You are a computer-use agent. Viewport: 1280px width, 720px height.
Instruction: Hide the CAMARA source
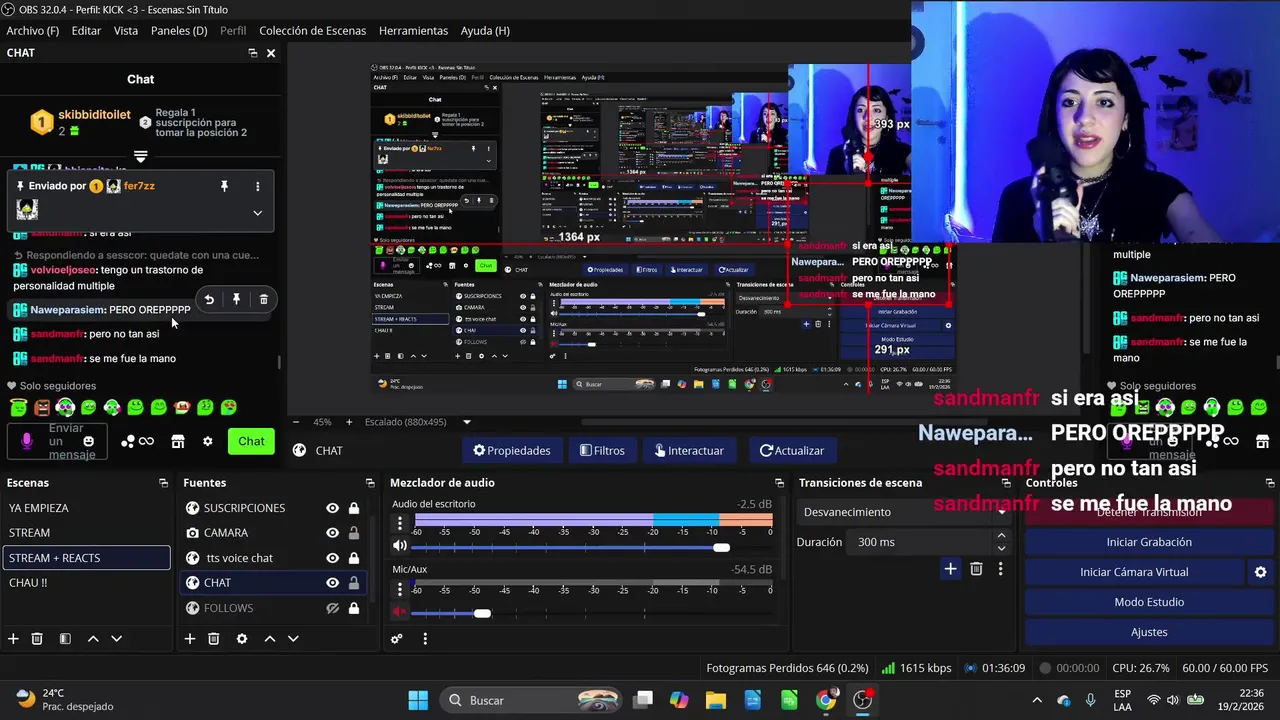click(332, 533)
